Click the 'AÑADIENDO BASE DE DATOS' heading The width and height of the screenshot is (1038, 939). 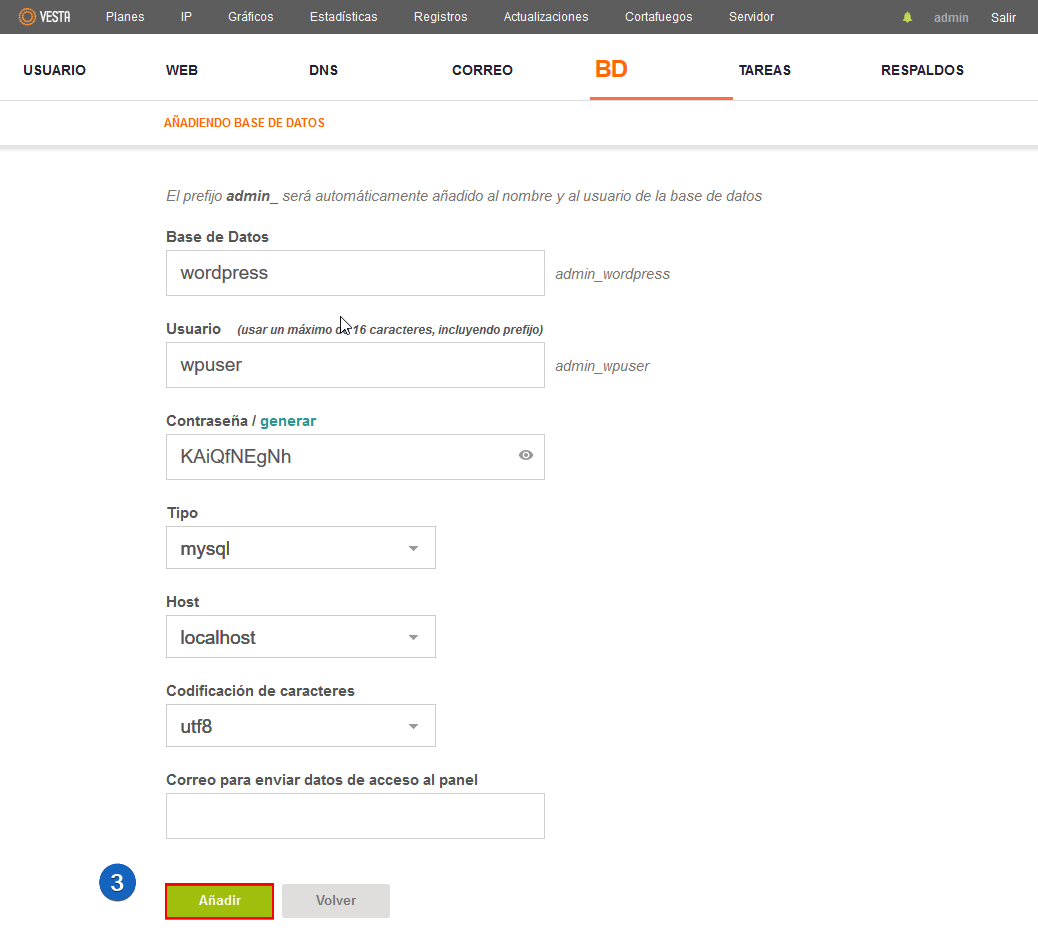point(244,123)
